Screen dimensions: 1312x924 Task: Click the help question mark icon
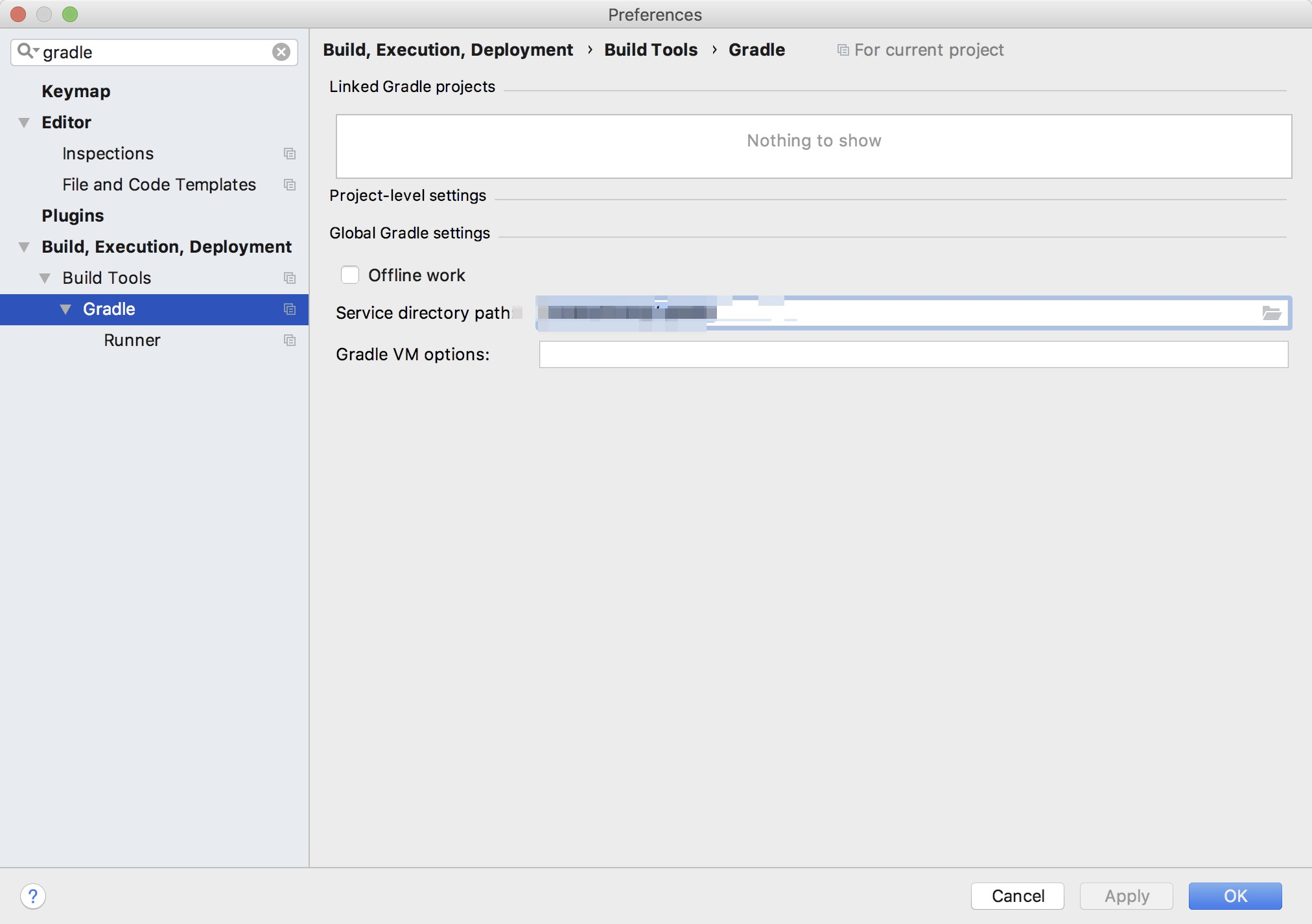click(33, 897)
